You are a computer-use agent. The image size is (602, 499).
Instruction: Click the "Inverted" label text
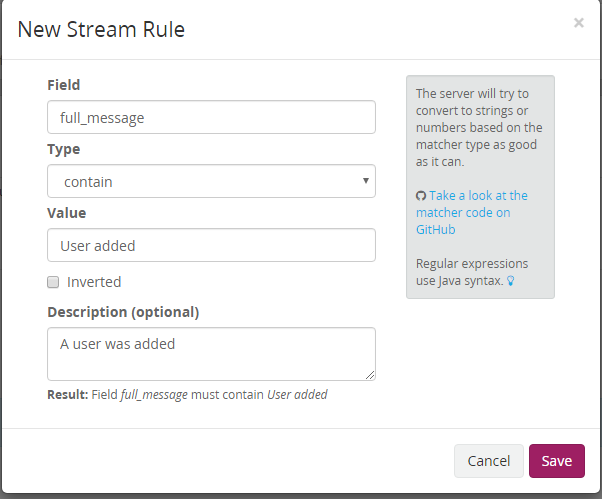pyautogui.click(x=94, y=282)
